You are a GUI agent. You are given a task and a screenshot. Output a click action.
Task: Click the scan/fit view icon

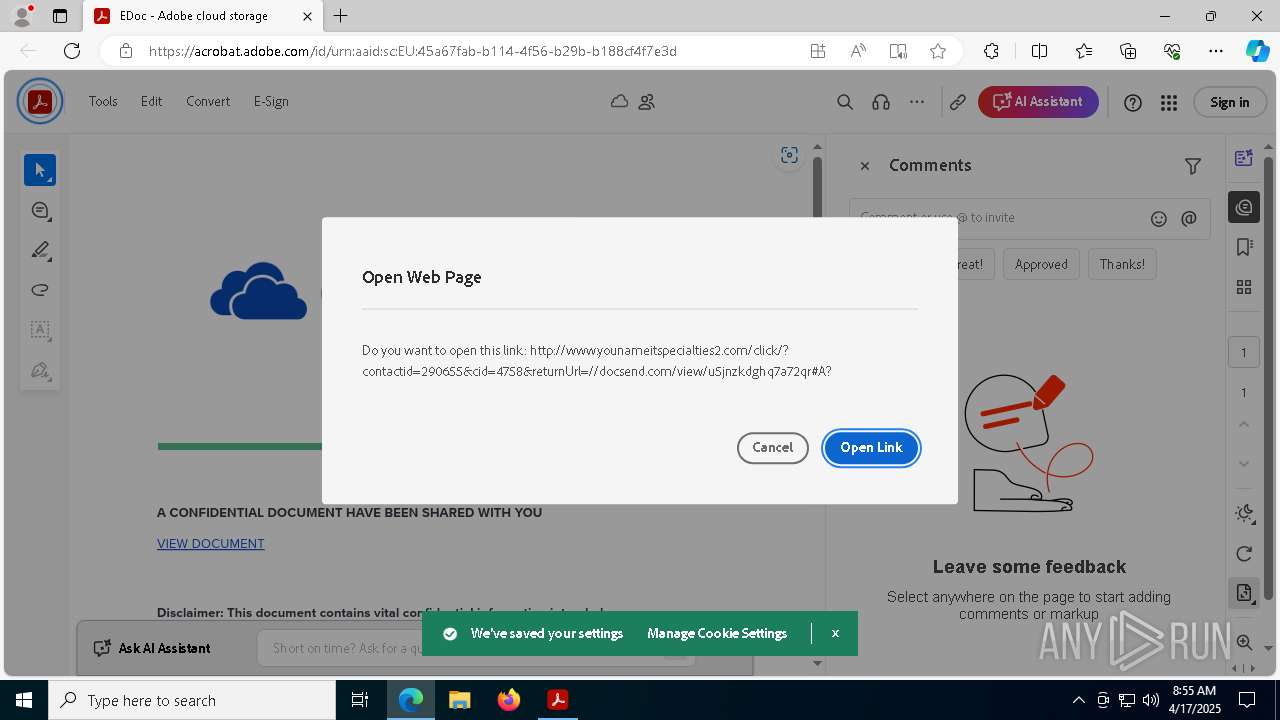point(789,154)
